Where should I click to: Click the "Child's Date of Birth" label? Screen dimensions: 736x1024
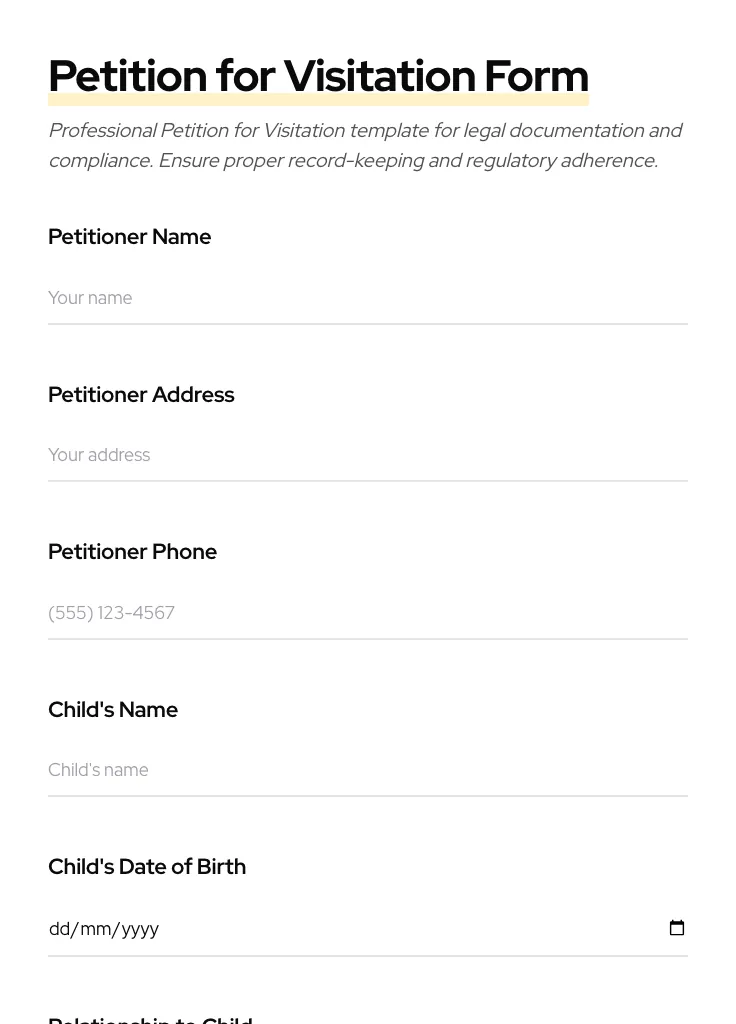pyautogui.click(x=147, y=867)
